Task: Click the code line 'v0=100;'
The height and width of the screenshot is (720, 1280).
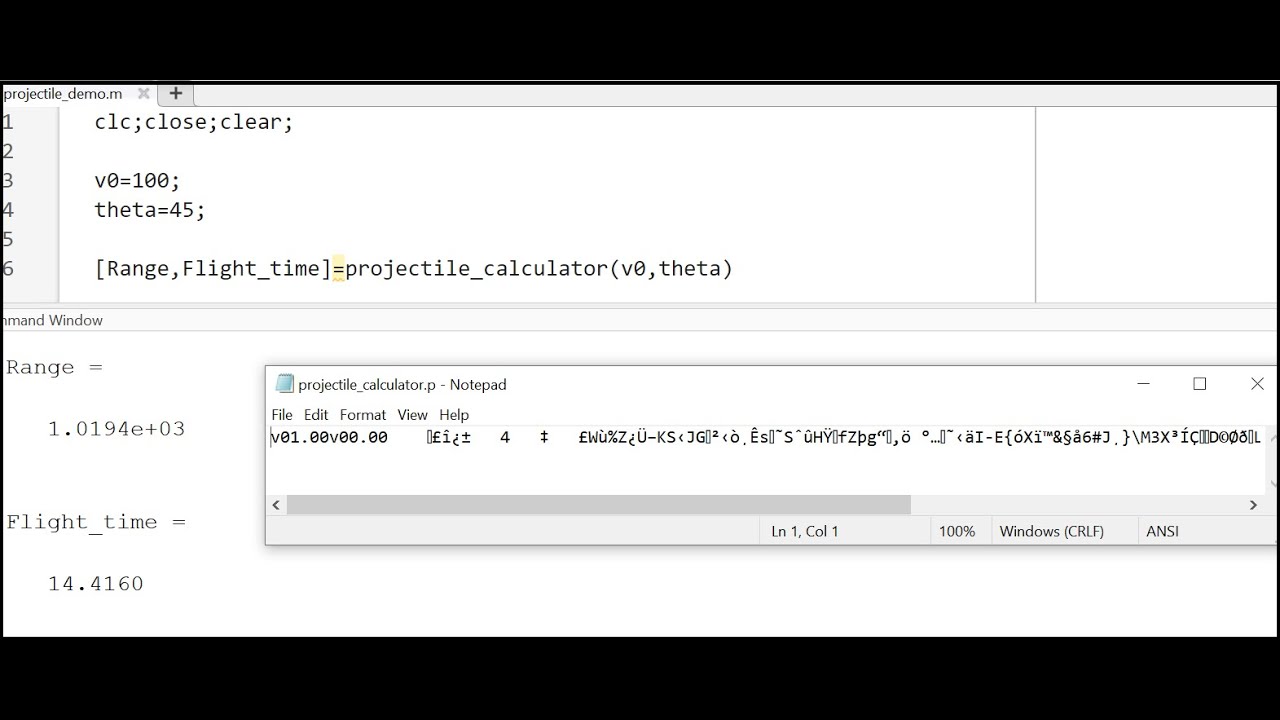Action: 138,181
